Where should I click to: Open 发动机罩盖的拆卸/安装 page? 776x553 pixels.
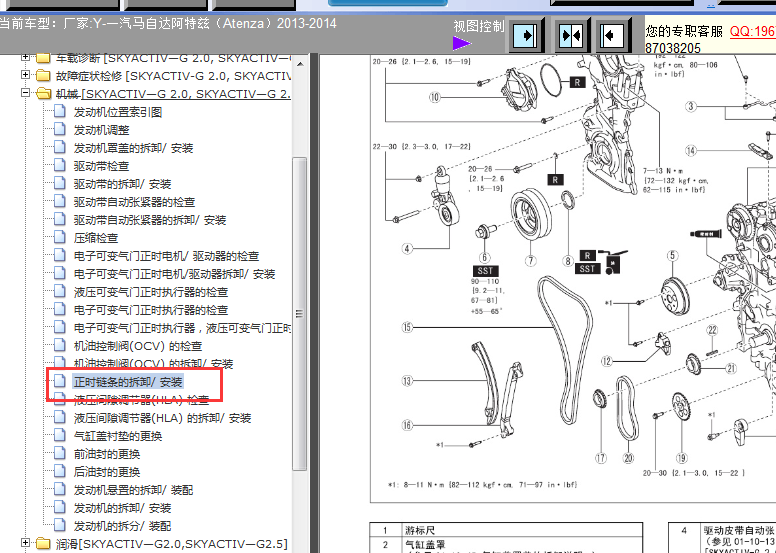(133, 148)
